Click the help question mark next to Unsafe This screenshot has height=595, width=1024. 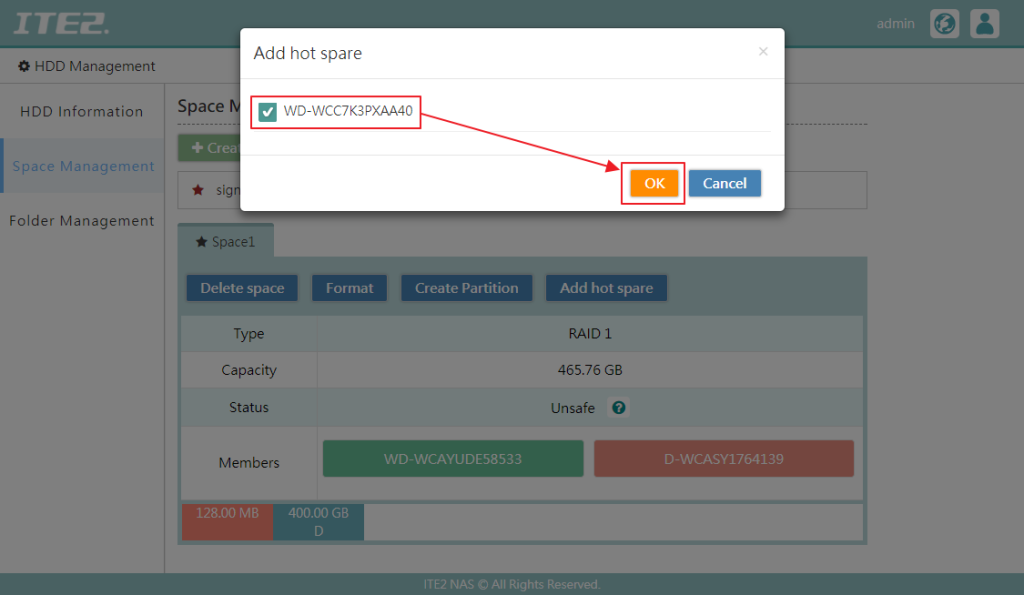point(618,407)
